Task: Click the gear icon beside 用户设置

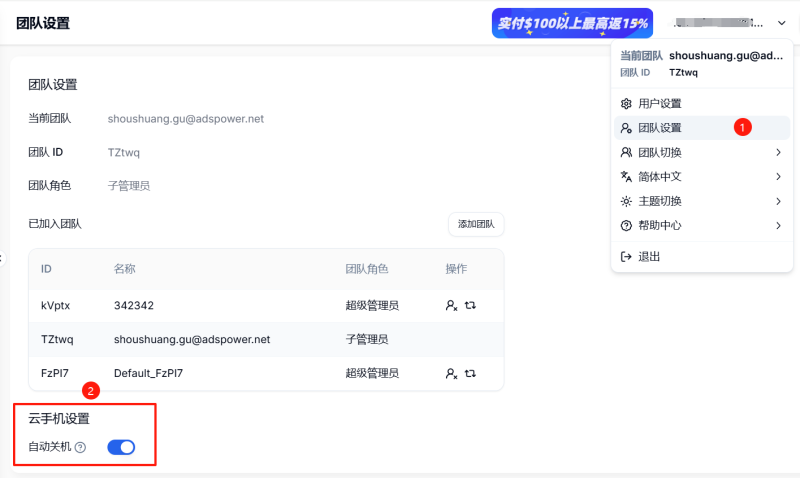Action: (x=626, y=104)
